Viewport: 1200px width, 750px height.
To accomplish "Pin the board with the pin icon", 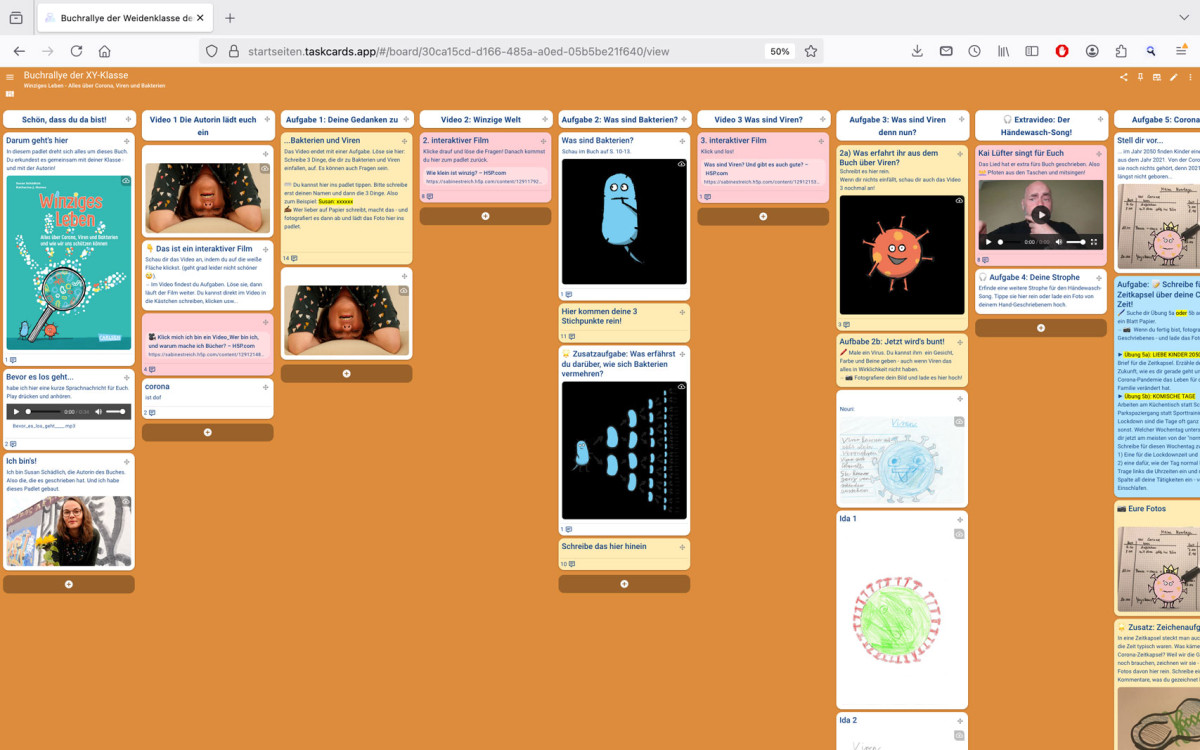I will [1140, 77].
